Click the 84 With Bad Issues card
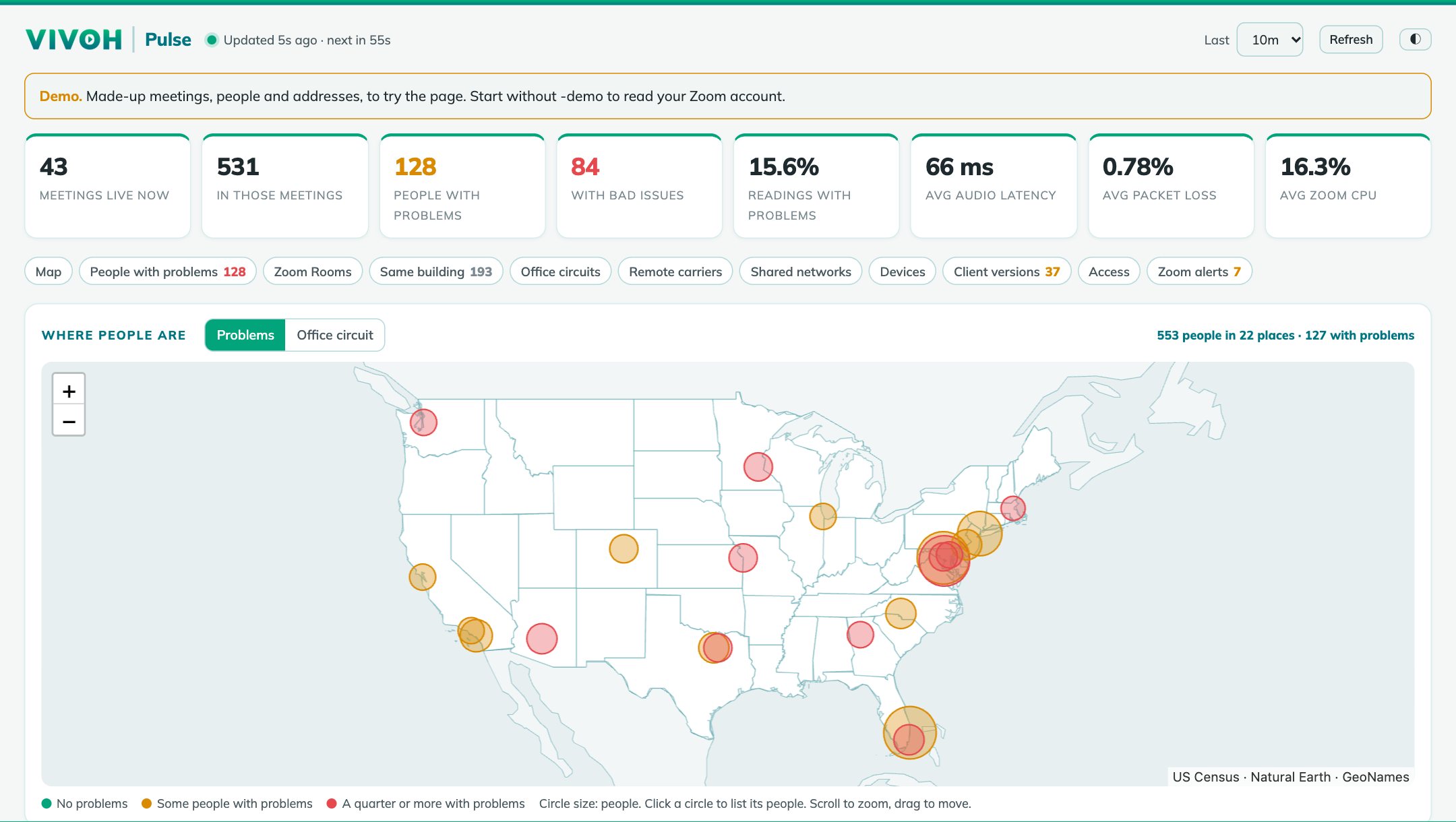This screenshot has width=1456, height=822. 640,186
